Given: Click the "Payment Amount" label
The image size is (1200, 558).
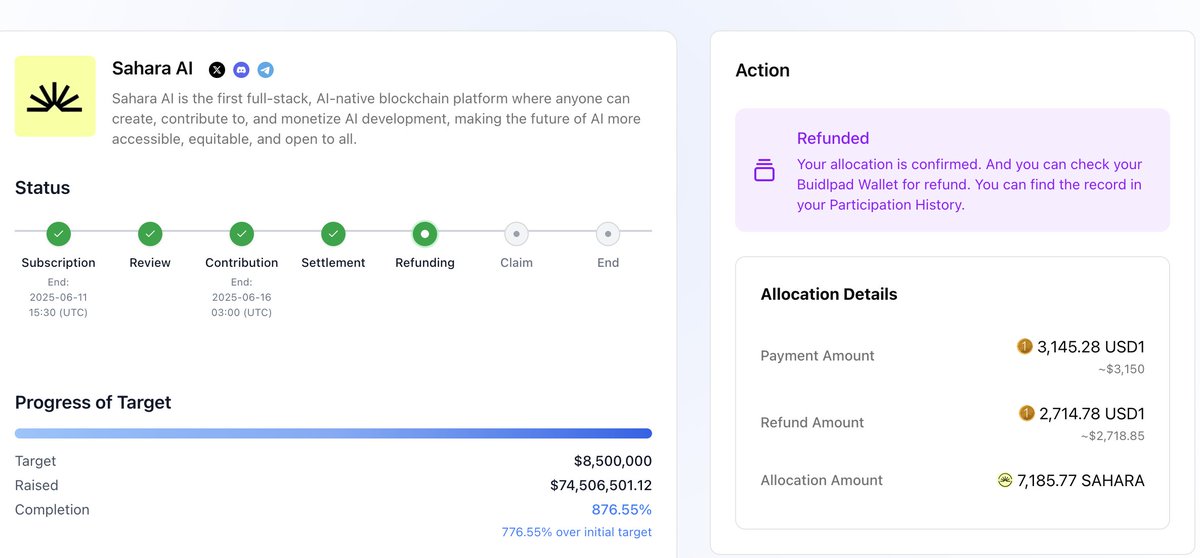Looking at the screenshot, I should pos(818,356).
